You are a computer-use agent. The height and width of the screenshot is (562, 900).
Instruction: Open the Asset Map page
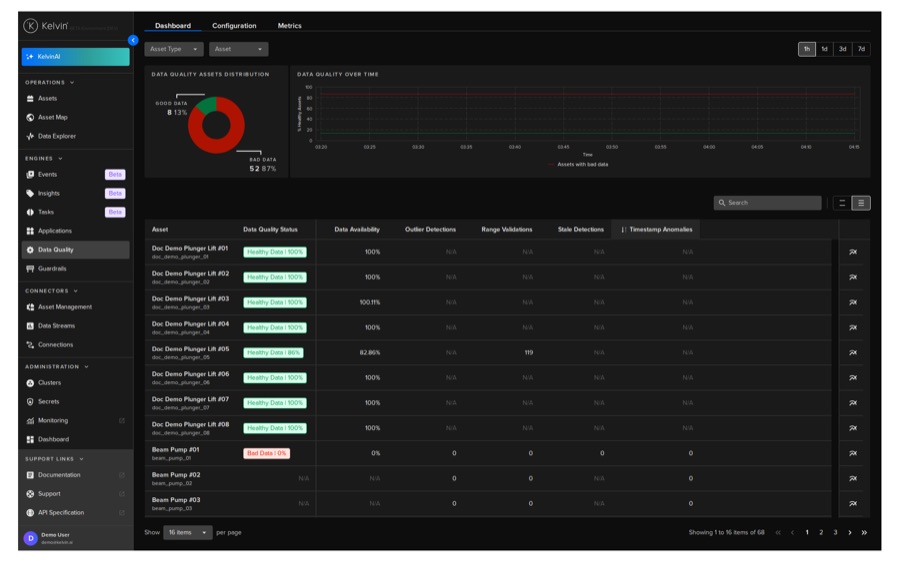click(52, 118)
